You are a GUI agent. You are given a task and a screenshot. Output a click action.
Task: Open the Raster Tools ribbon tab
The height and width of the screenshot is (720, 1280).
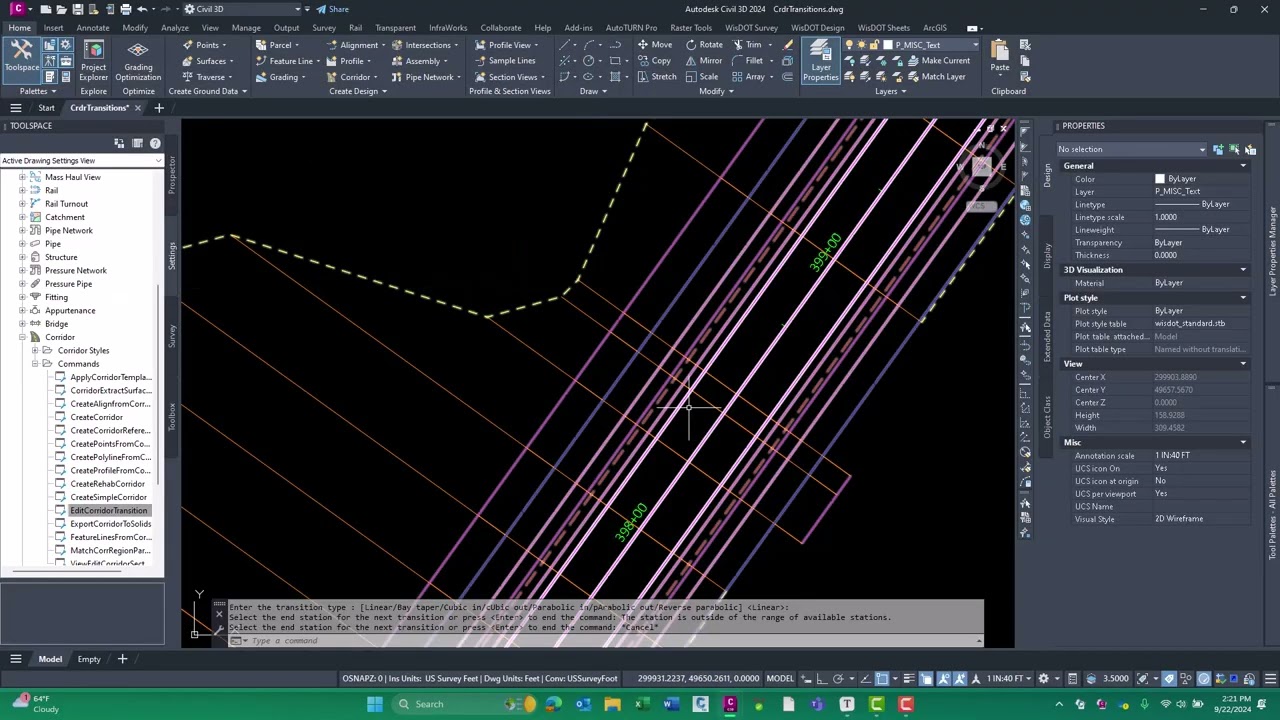pyautogui.click(x=691, y=28)
